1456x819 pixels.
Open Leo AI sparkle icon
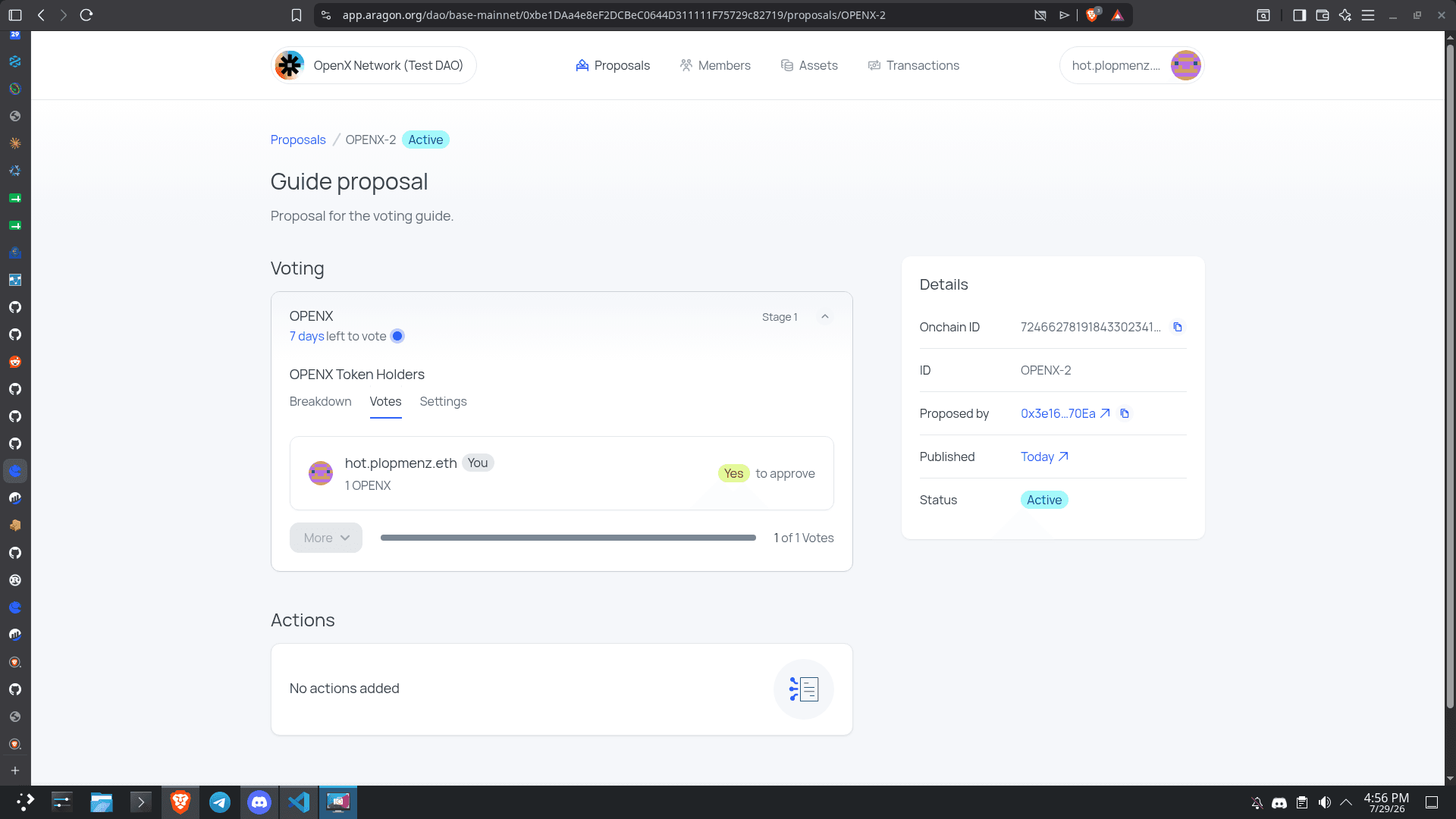[x=1345, y=15]
